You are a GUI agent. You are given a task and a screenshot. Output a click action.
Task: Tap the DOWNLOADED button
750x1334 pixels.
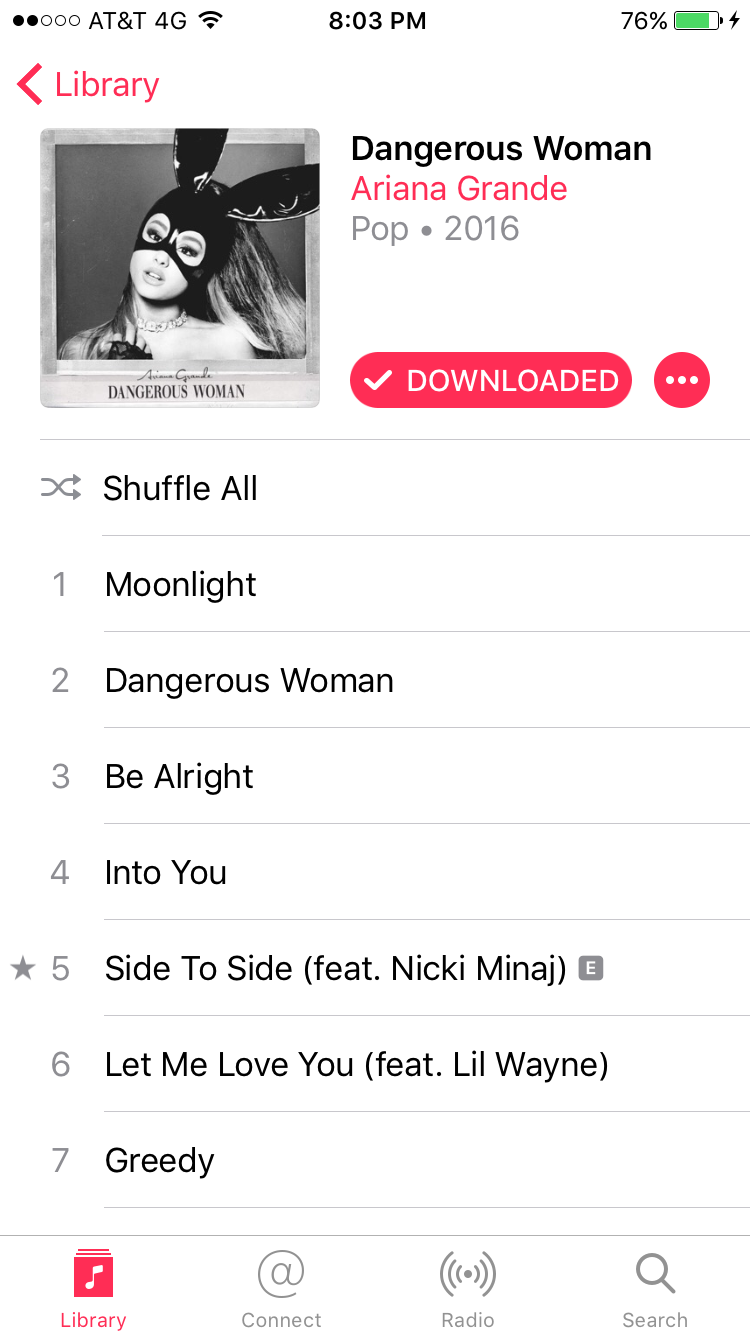click(491, 380)
